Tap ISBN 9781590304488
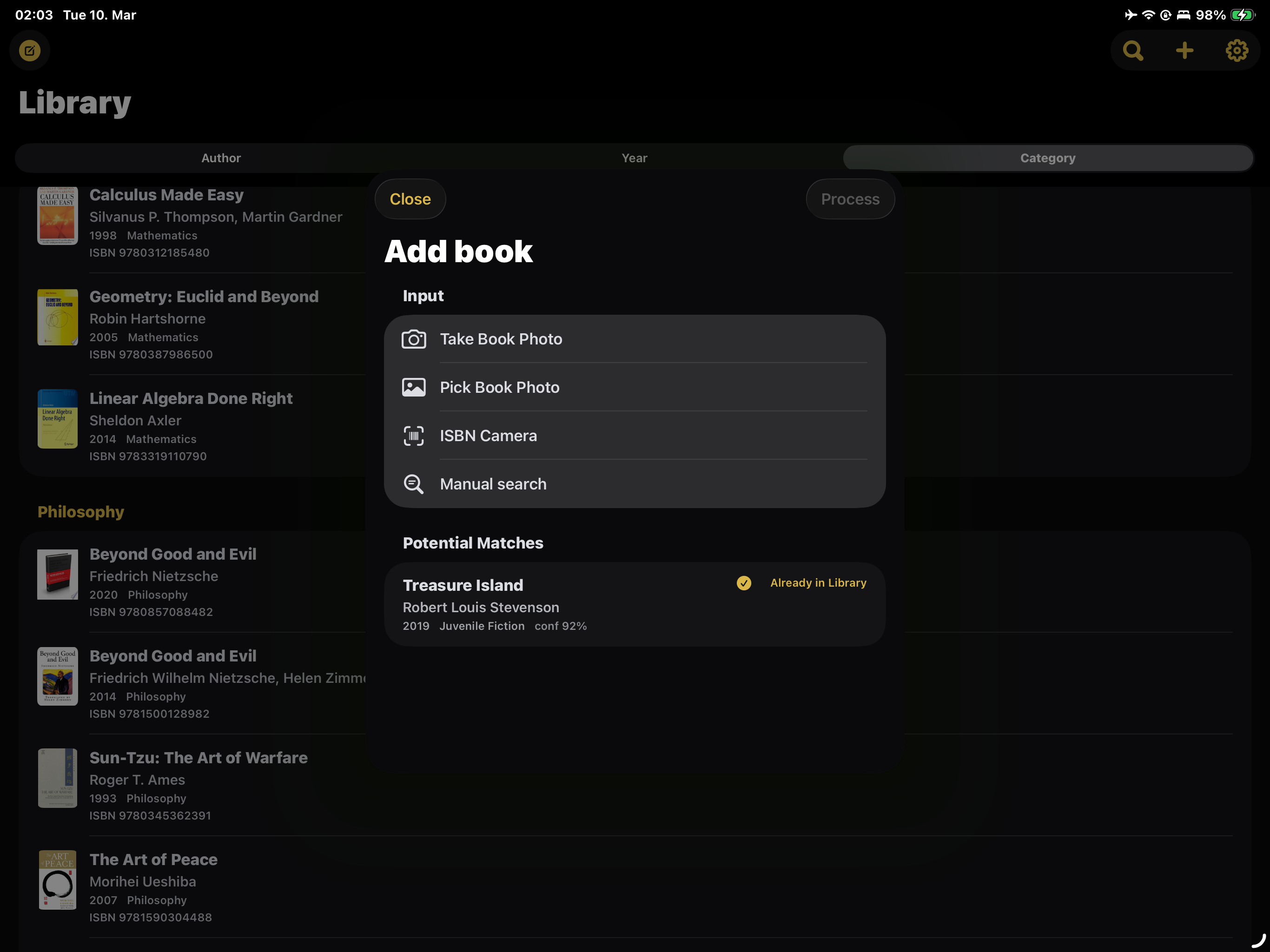1270x952 pixels. (x=151, y=918)
